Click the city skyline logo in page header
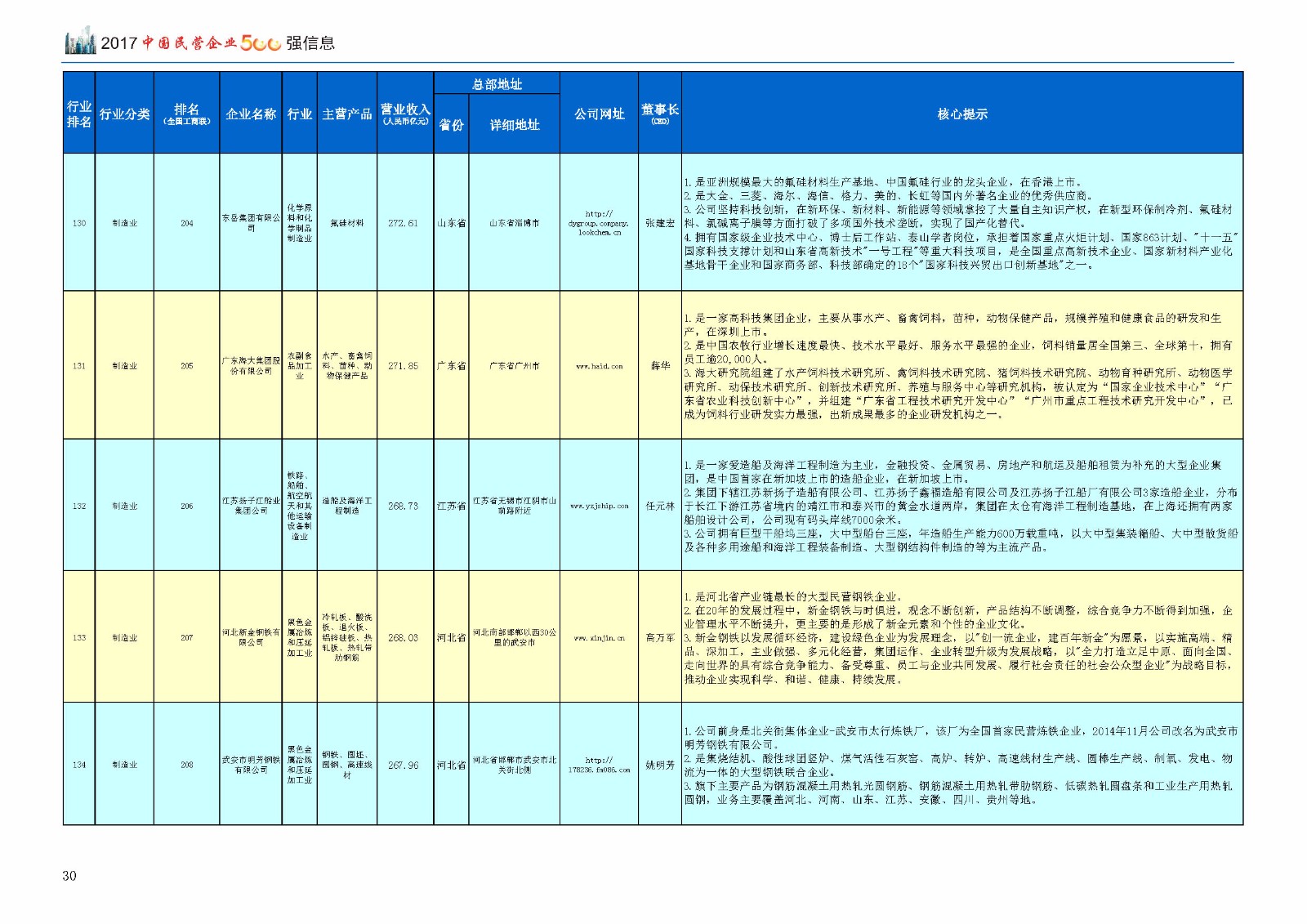This screenshot has width=1307, height=924. point(80,41)
